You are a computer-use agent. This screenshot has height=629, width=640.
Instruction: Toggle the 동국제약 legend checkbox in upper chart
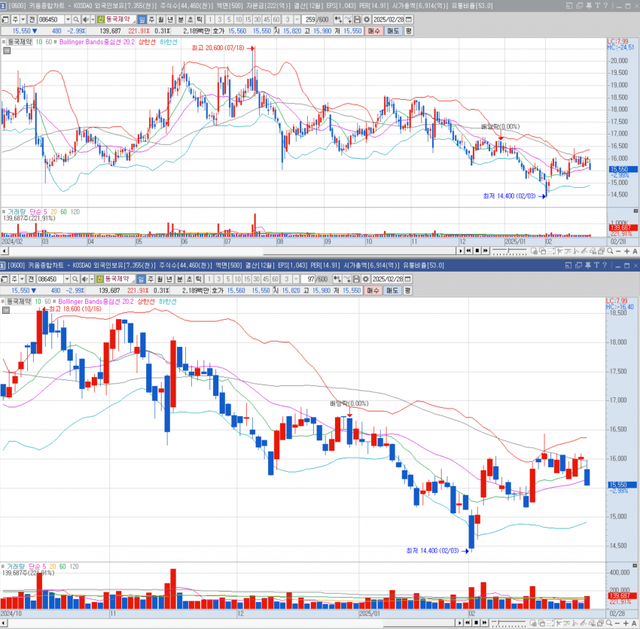coord(5,43)
